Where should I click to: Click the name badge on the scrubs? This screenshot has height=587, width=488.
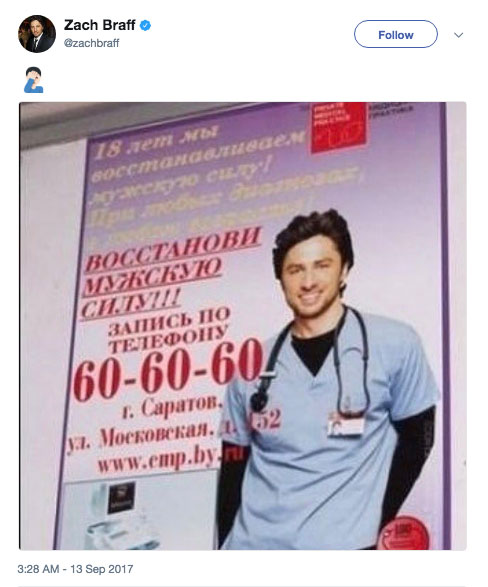345,423
